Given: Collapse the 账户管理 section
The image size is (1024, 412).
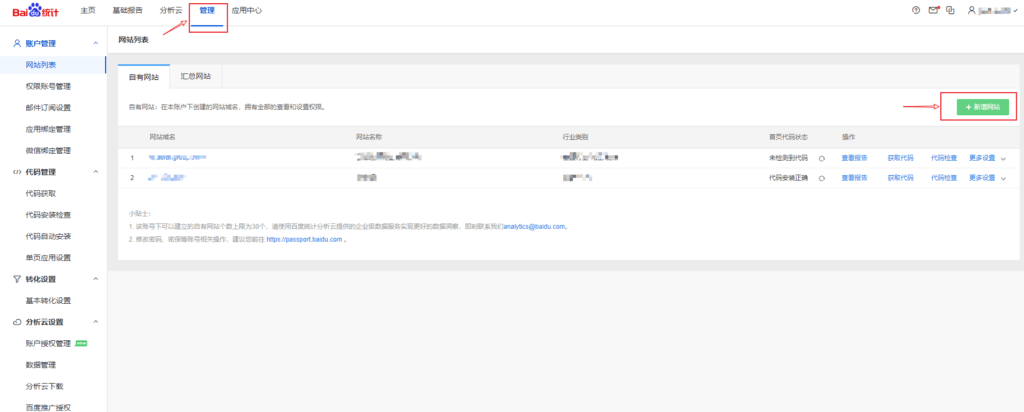Looking at the screenshot, I should (x=96, y=43).
